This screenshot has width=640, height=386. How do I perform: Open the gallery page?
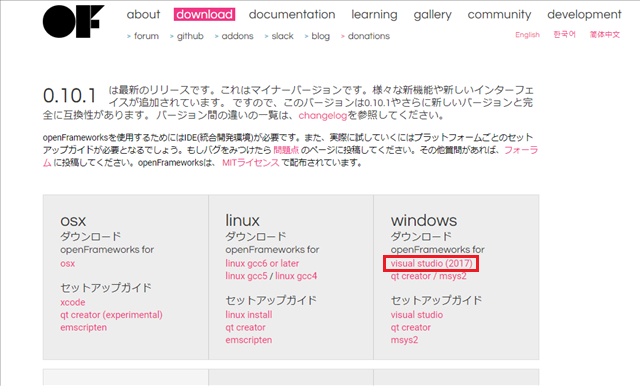click(433, 15)
